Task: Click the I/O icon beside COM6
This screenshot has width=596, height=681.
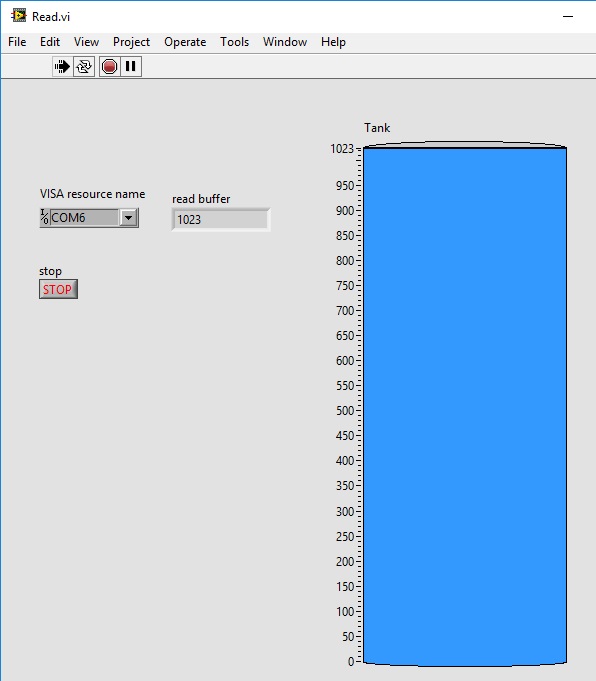Action: tap(45, 217)
